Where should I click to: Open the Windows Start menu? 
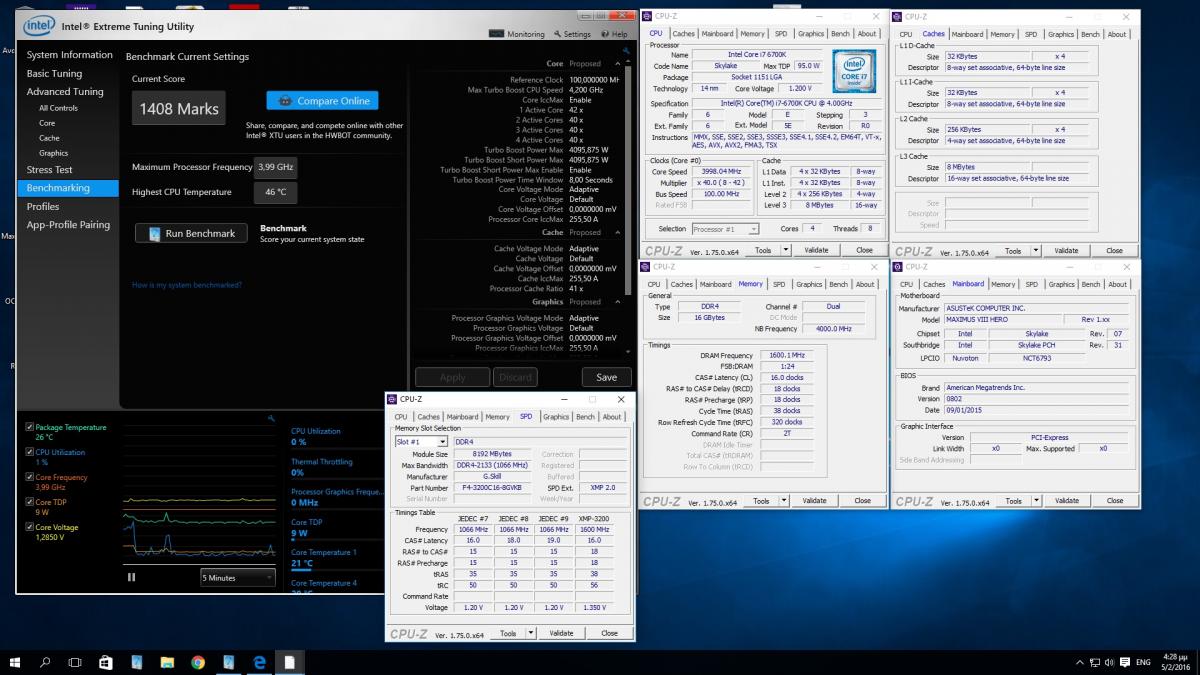(x=16, y=662)
